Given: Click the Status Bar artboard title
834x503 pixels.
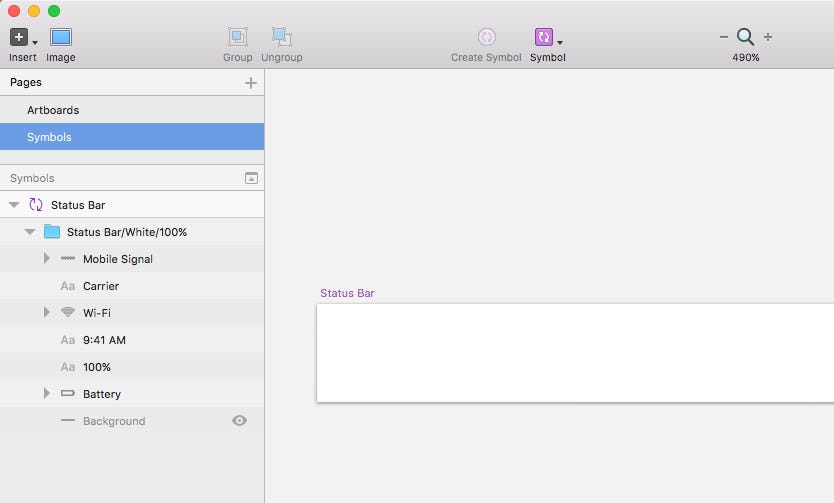Looking at the screenshot, I should [347, 293].
